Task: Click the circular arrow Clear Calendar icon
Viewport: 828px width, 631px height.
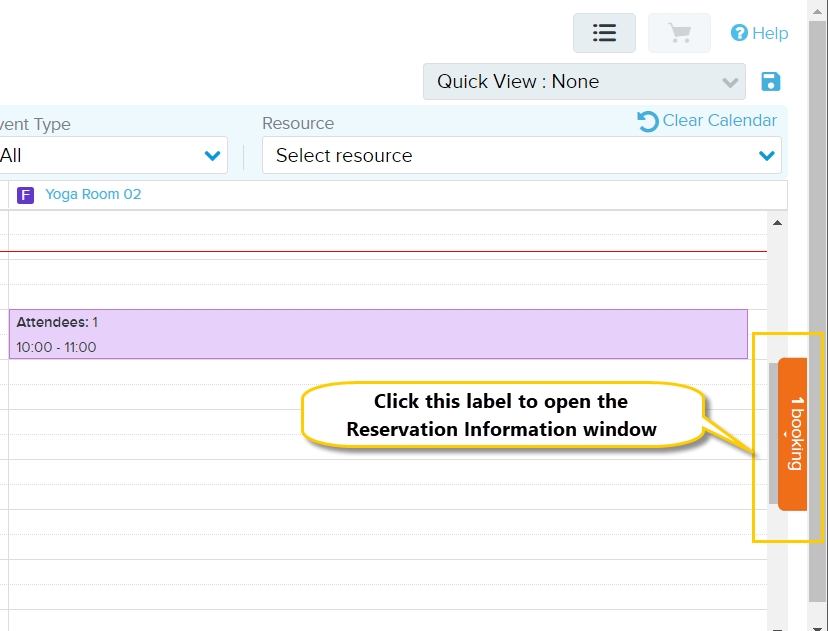Action: [648, 121]
